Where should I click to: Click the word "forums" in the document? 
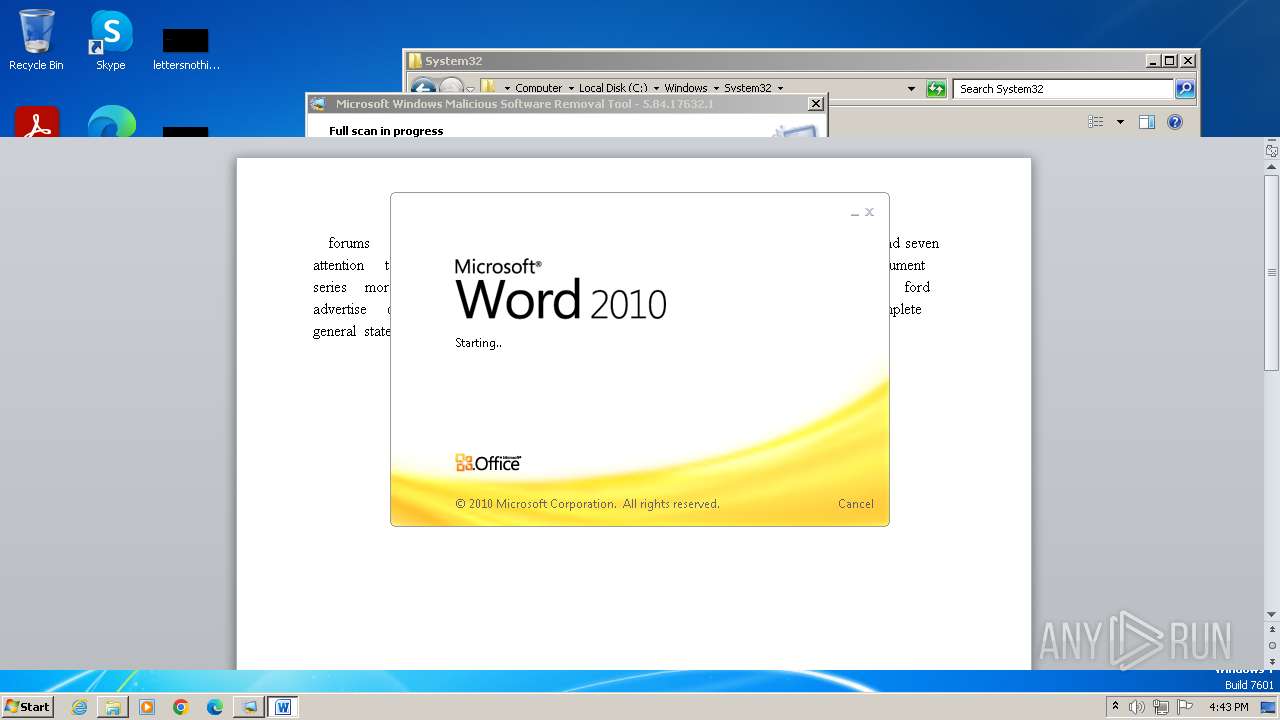(349, 243)
